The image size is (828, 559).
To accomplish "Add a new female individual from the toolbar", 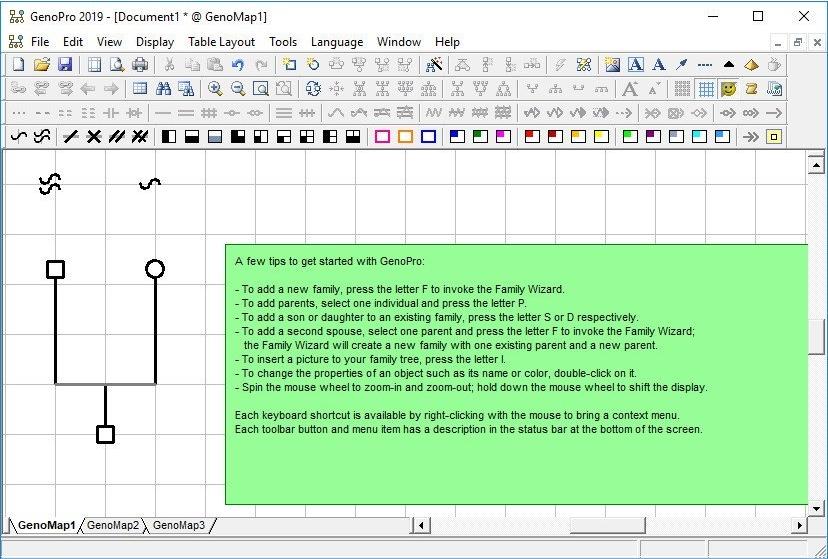I will click(313, 64).
